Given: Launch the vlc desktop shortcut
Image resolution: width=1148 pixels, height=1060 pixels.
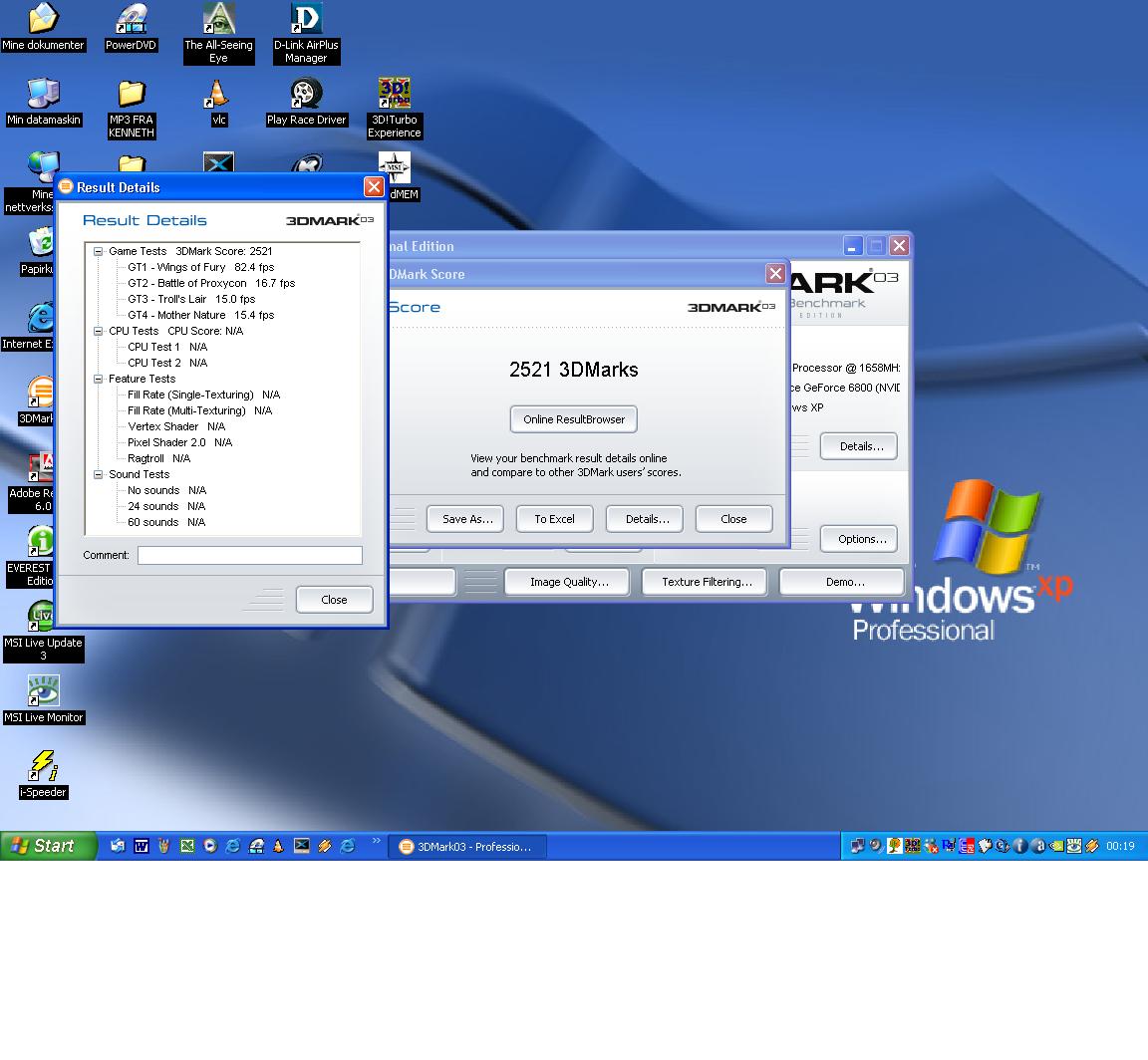Looking at the screenshot, I should click(218, 103).
